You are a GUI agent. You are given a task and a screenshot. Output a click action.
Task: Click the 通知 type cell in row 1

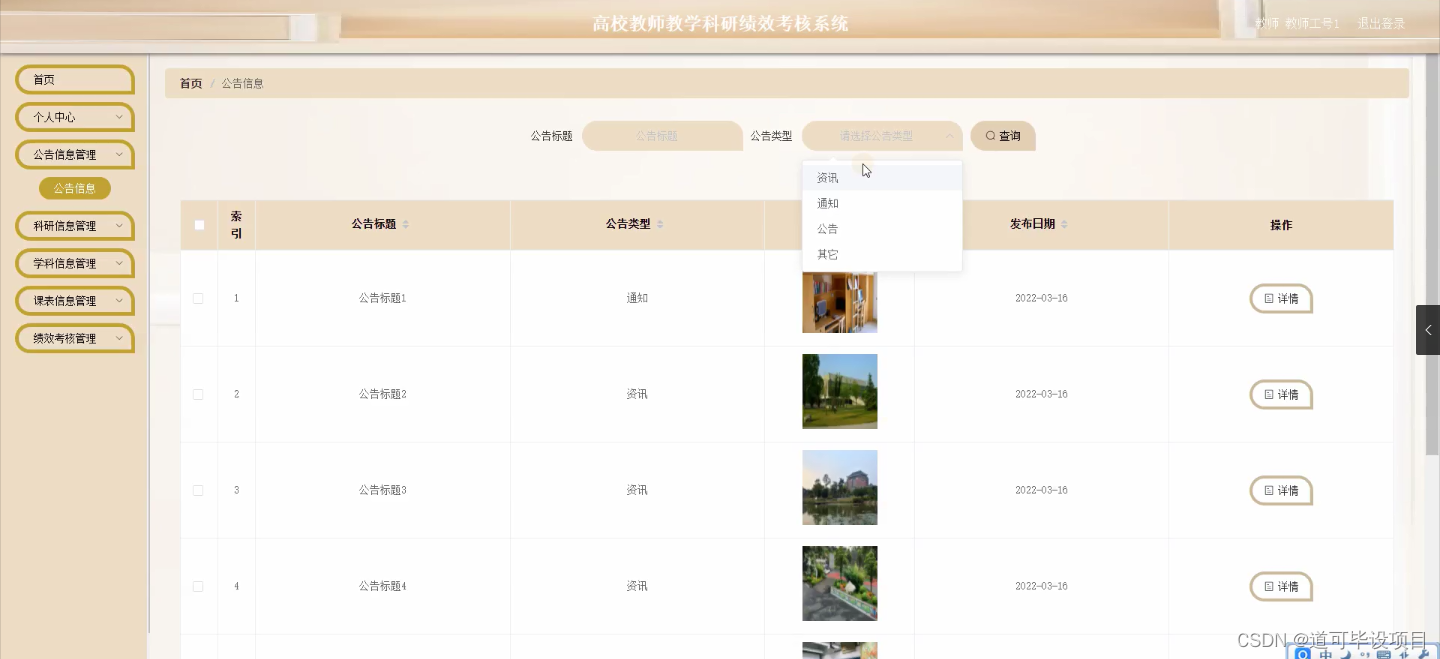click(637, 299)
